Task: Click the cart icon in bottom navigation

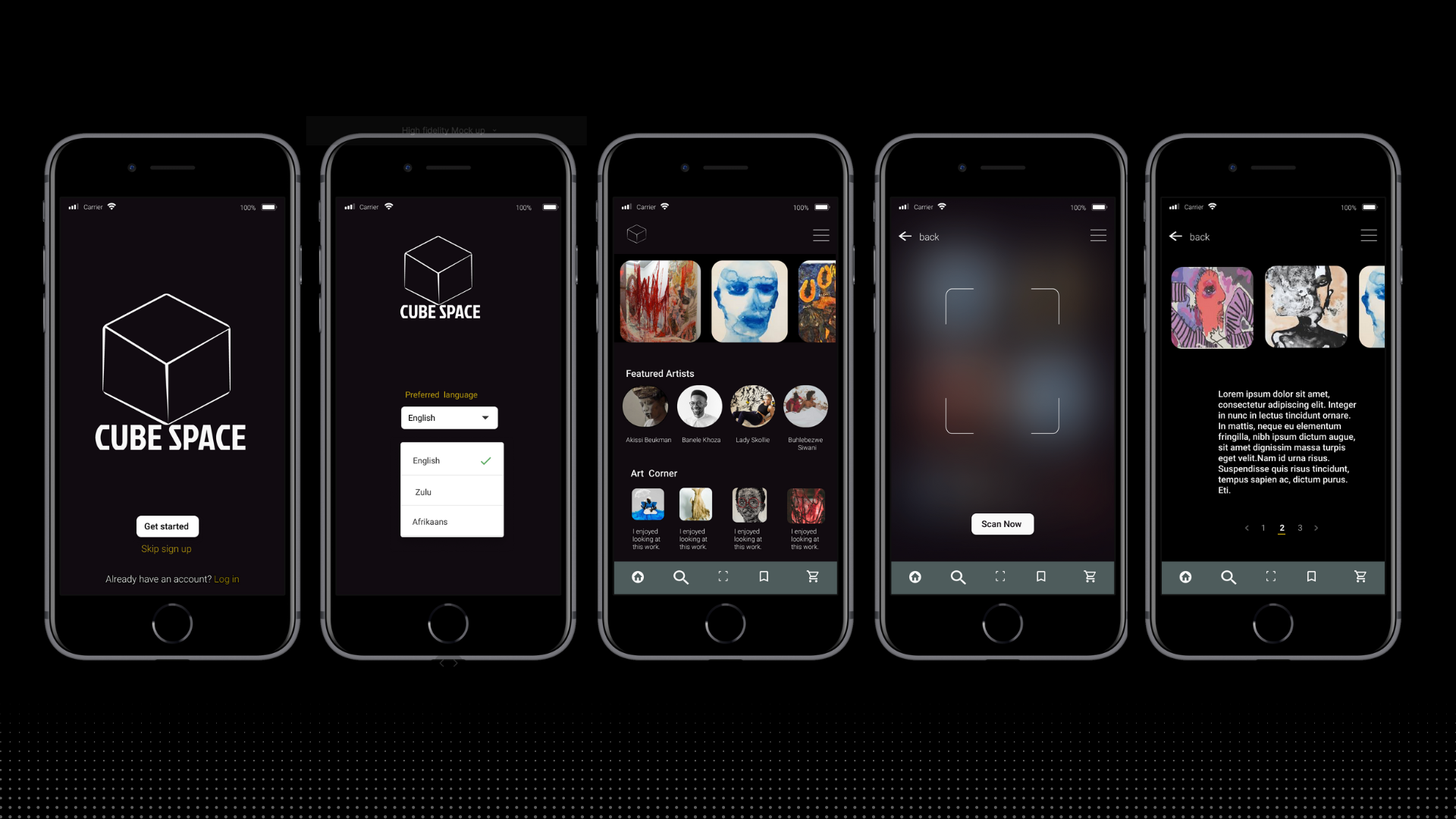Action: tap(812, 576)
